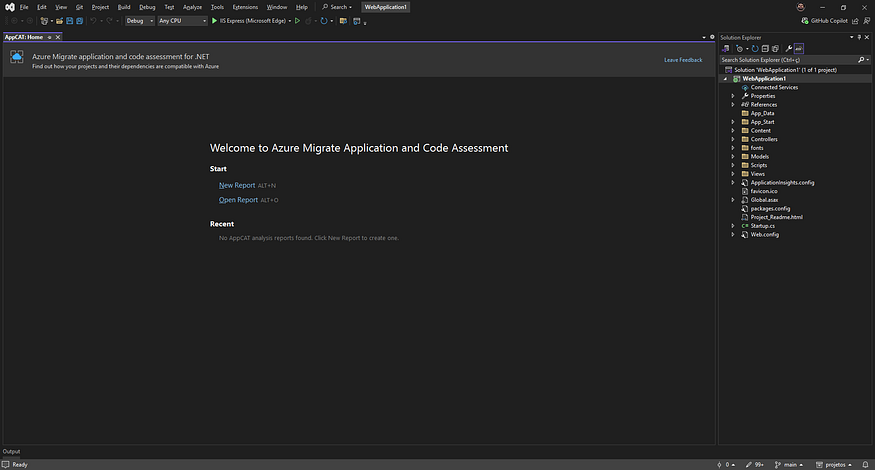
Task: Select Project_Readme.html file
Action: coord(776,217)
